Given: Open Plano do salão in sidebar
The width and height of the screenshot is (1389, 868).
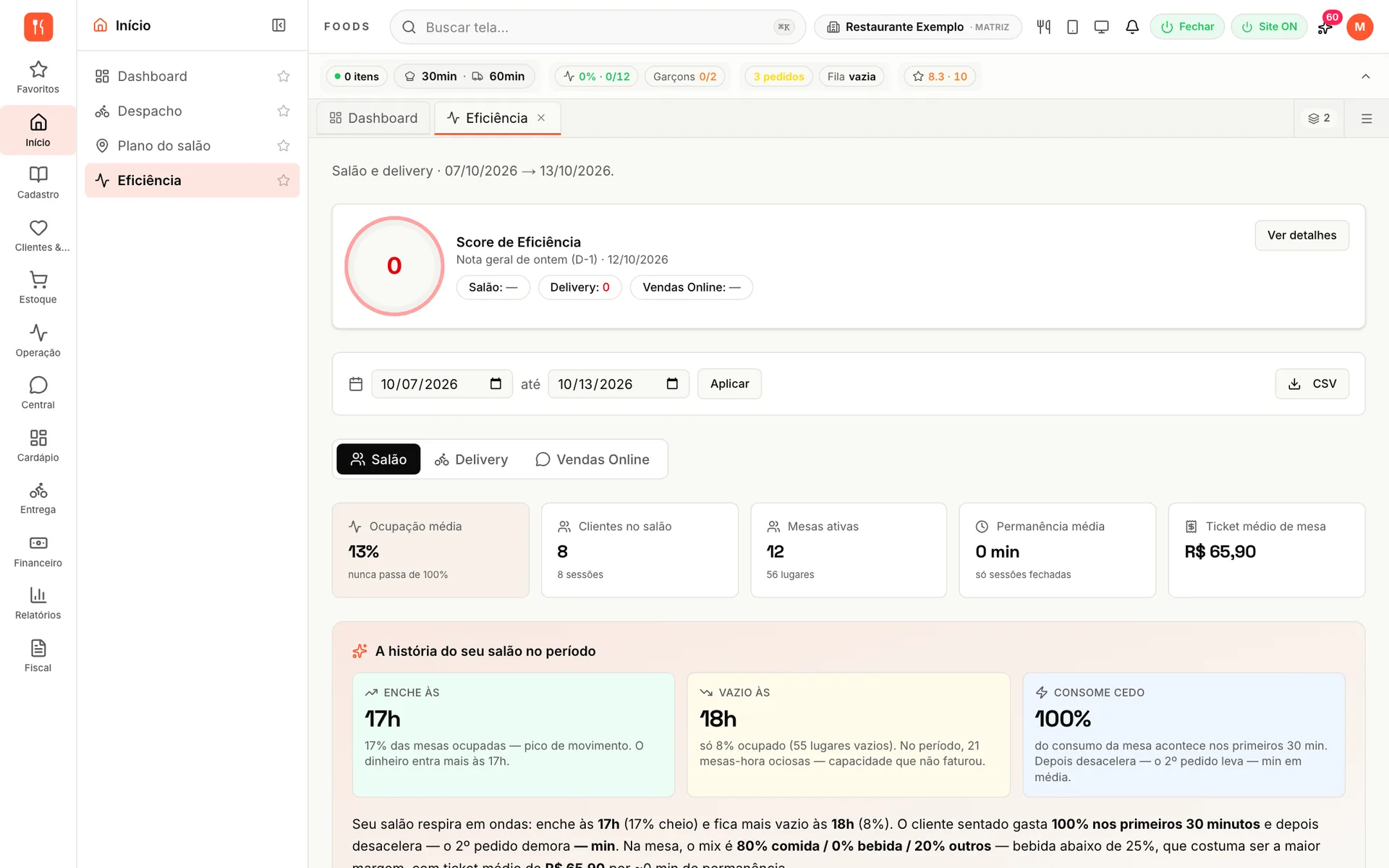Looking at the screenshot, I should click(x=192, y=145).
